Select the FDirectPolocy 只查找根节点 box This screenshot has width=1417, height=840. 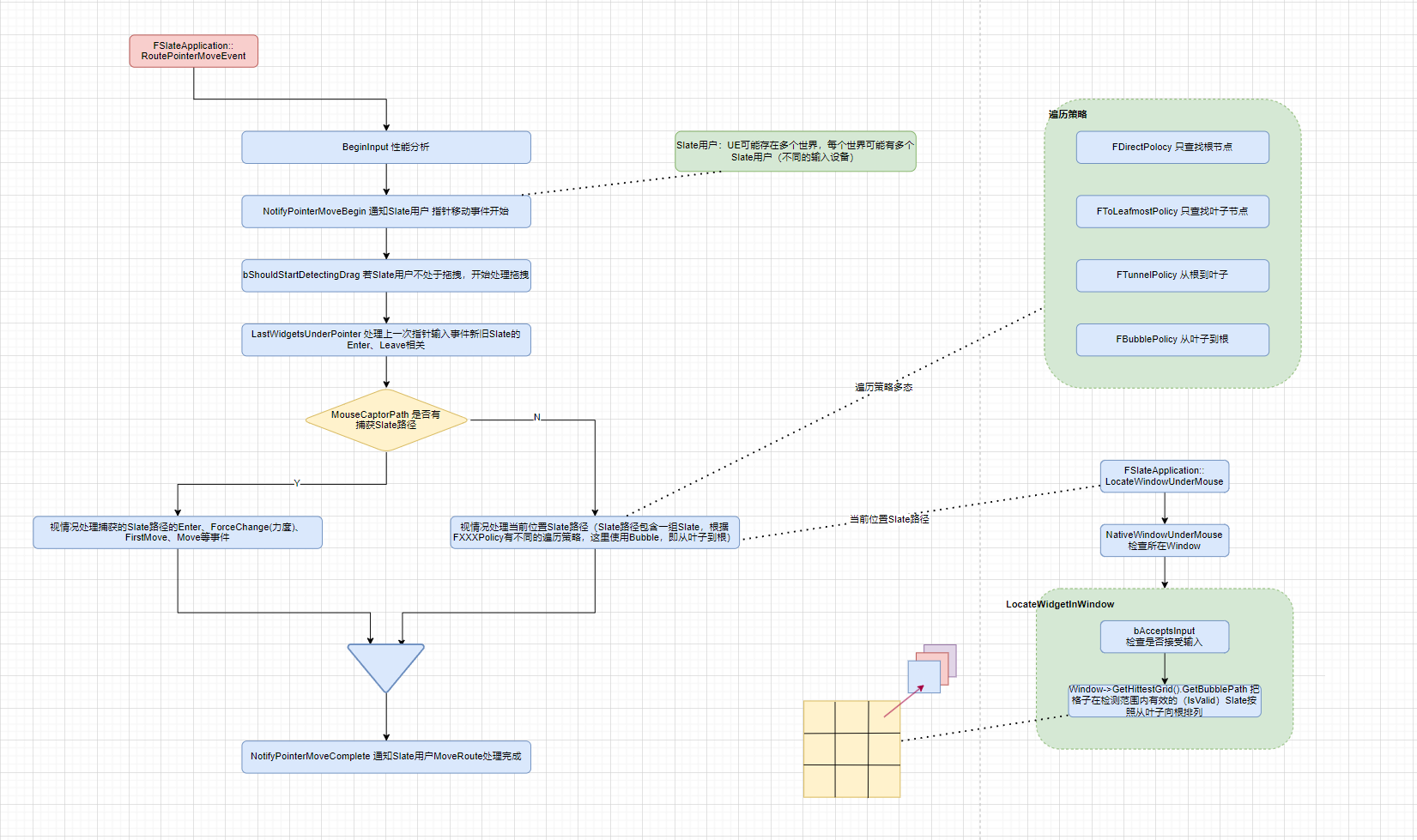pos(1172,147)
